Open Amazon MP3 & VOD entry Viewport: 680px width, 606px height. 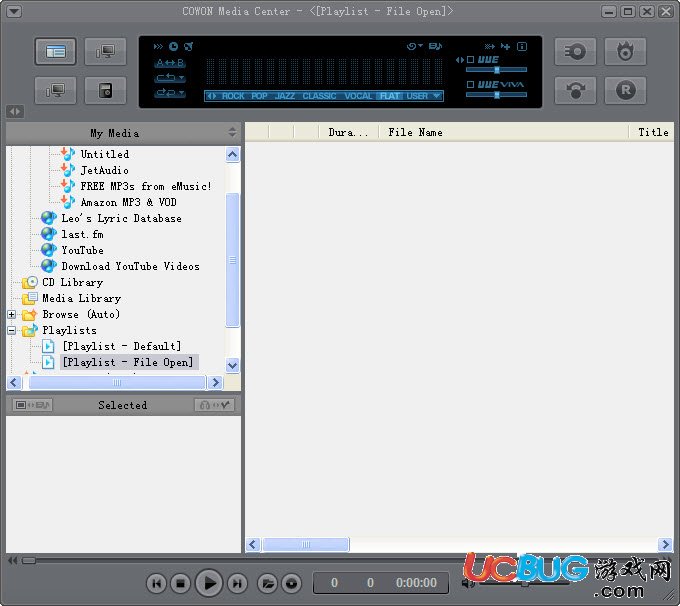point(128,202)
